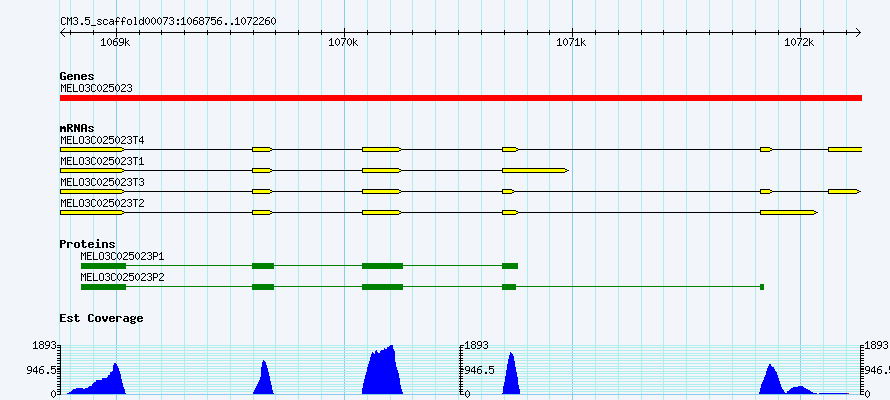Click the tallest EST coverage peak
The image size is (890, 400).
coord(383,370)
